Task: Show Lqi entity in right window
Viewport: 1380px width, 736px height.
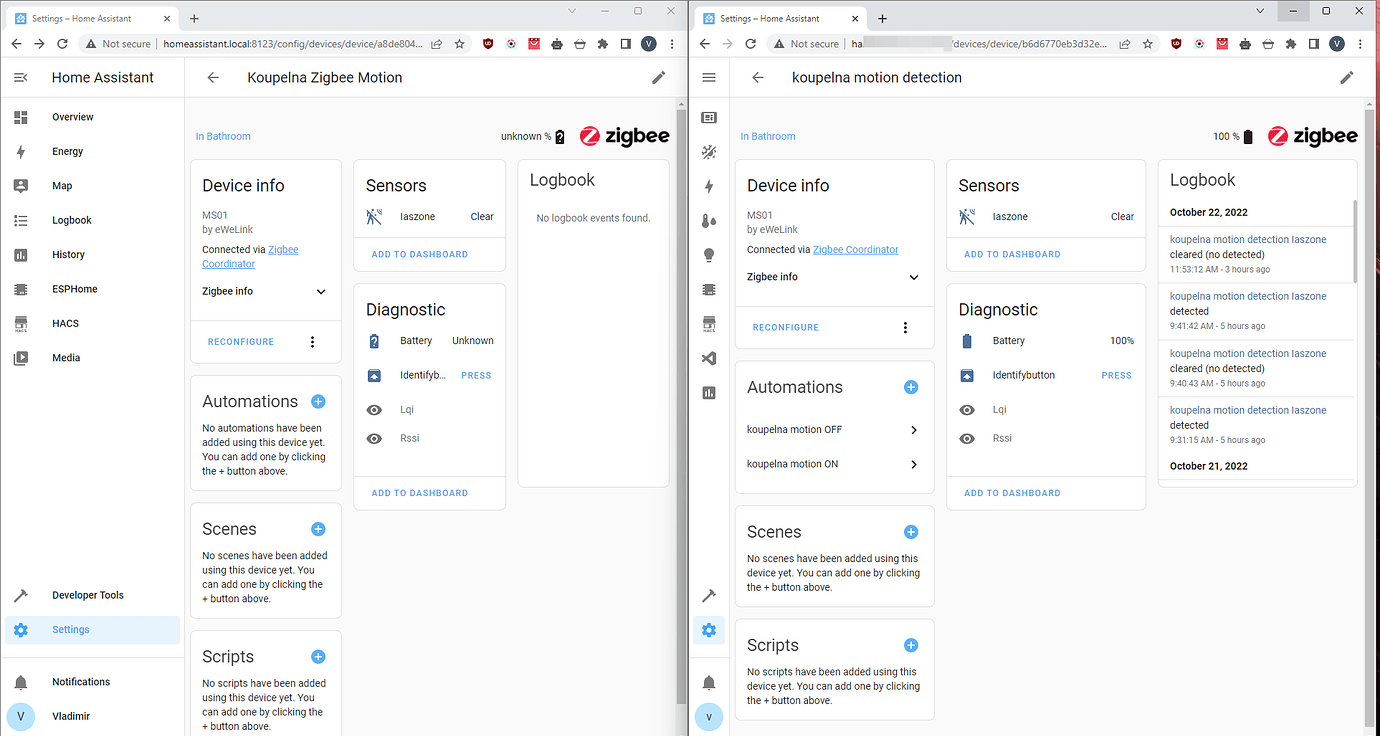Action: point(1045,410)
